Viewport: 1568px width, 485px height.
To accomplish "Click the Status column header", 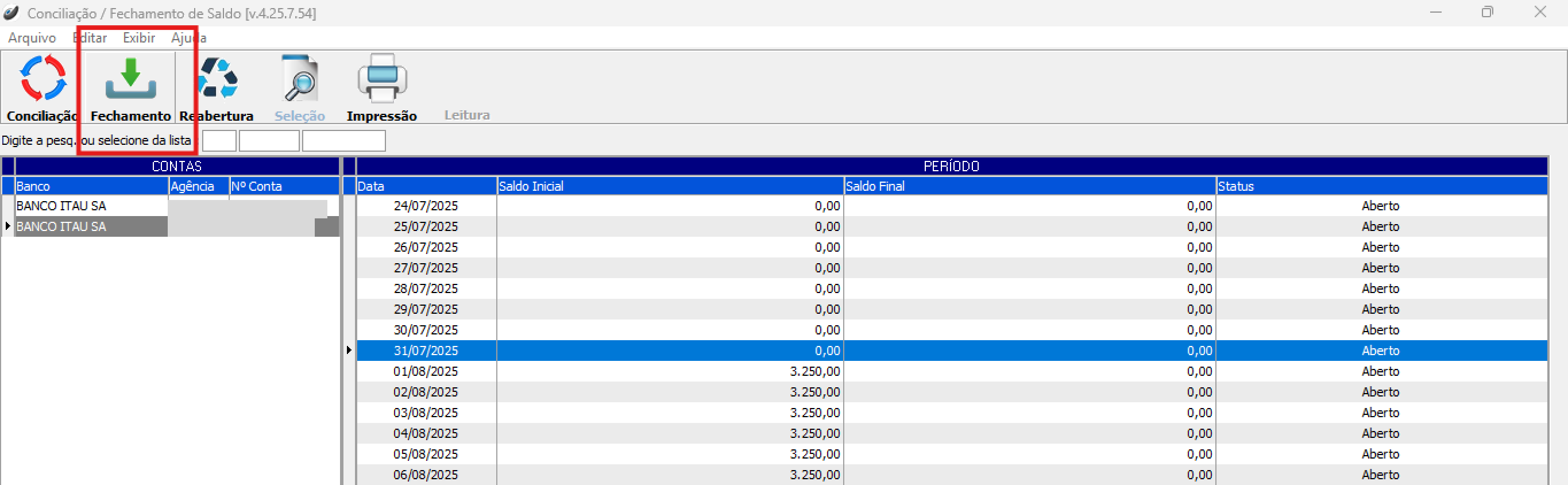I will (x=1381, y=186).
